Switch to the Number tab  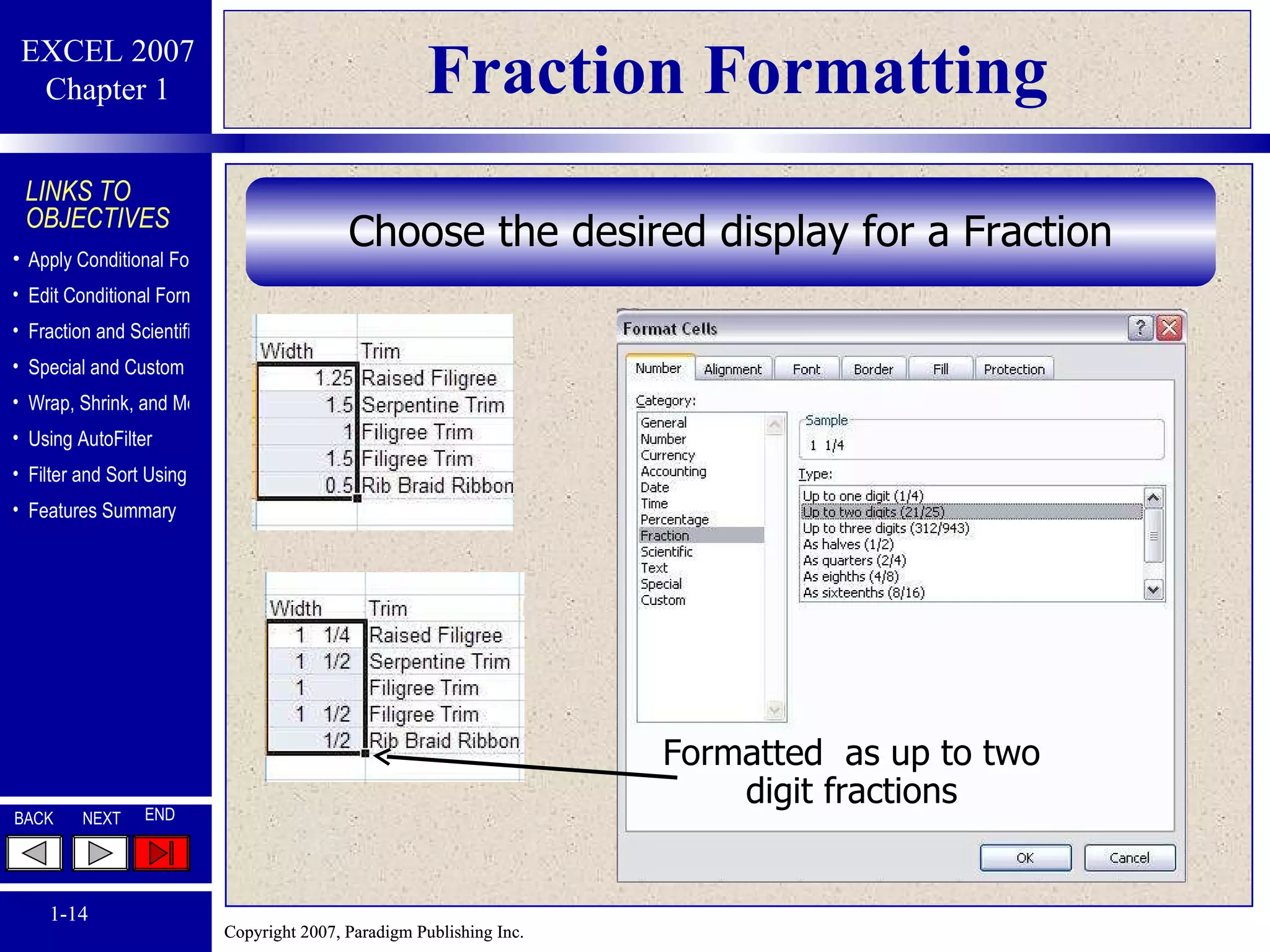[x=659, y=368]
